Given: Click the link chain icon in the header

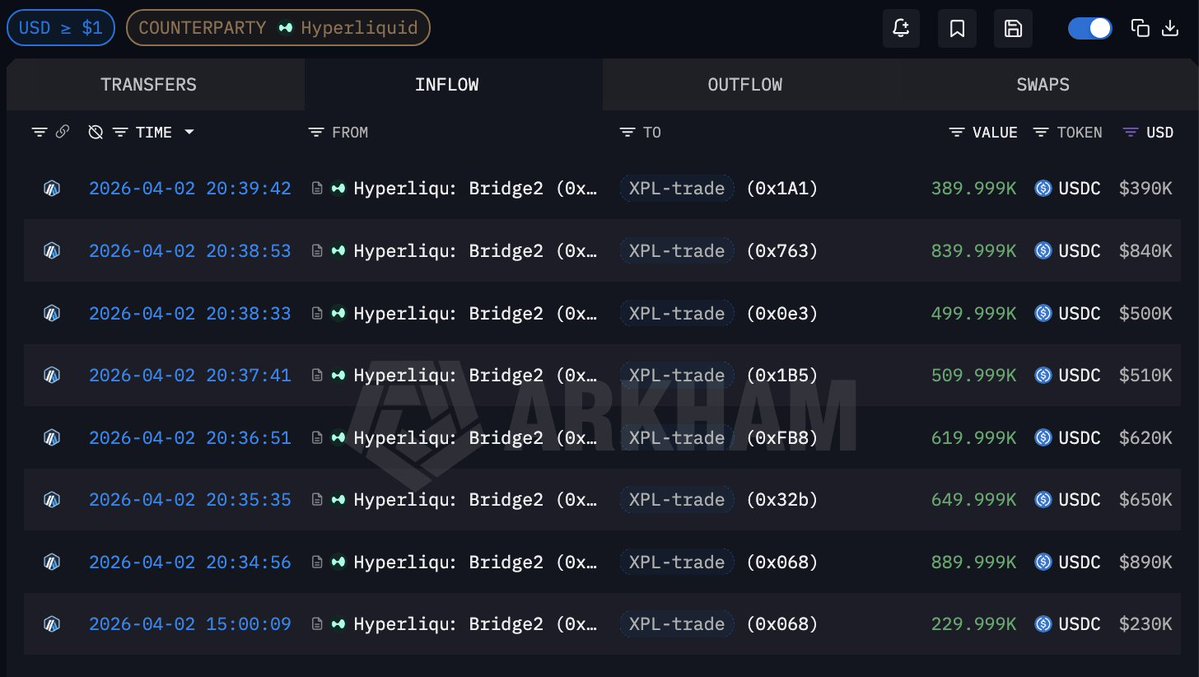Looking at the screenshot, I should [63, 132].
